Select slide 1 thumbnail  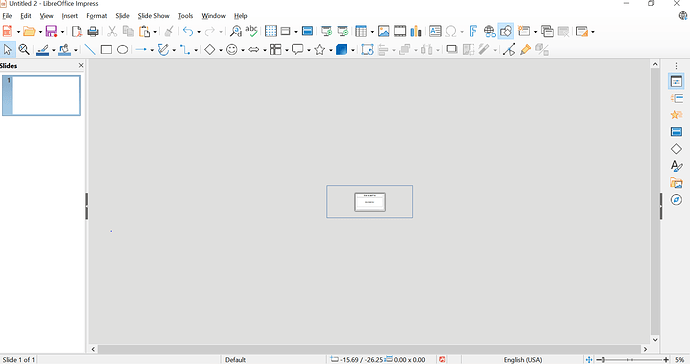coord(41,96)
